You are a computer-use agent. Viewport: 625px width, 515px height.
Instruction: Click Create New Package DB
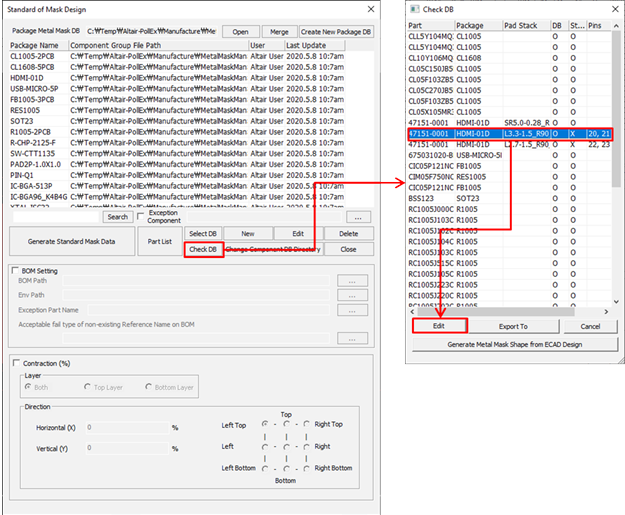coord(337,32)
